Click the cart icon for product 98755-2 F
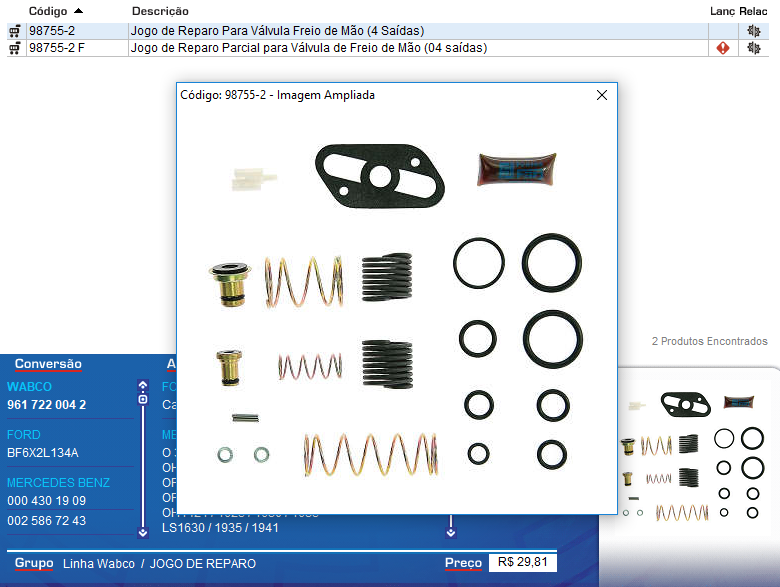780x587 pixels. pos(14,48)
